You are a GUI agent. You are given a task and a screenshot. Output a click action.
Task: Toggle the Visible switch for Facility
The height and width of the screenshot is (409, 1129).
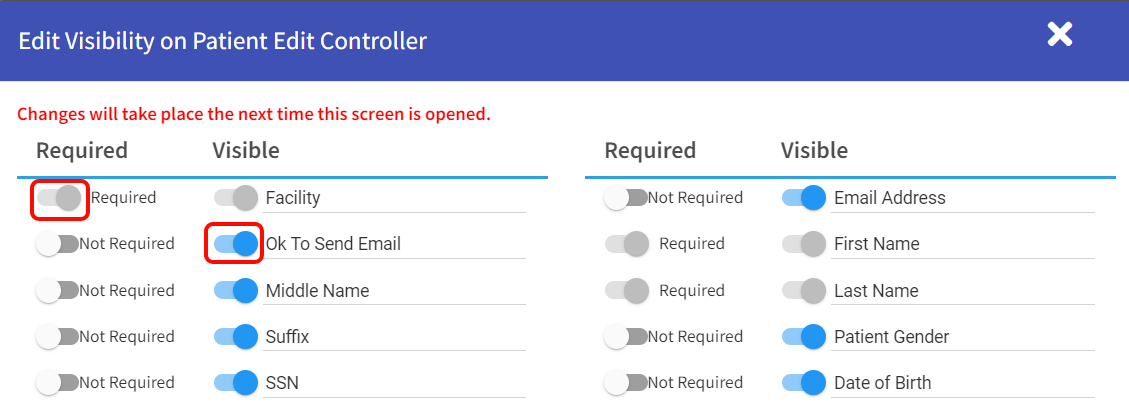tap(236, 198)
